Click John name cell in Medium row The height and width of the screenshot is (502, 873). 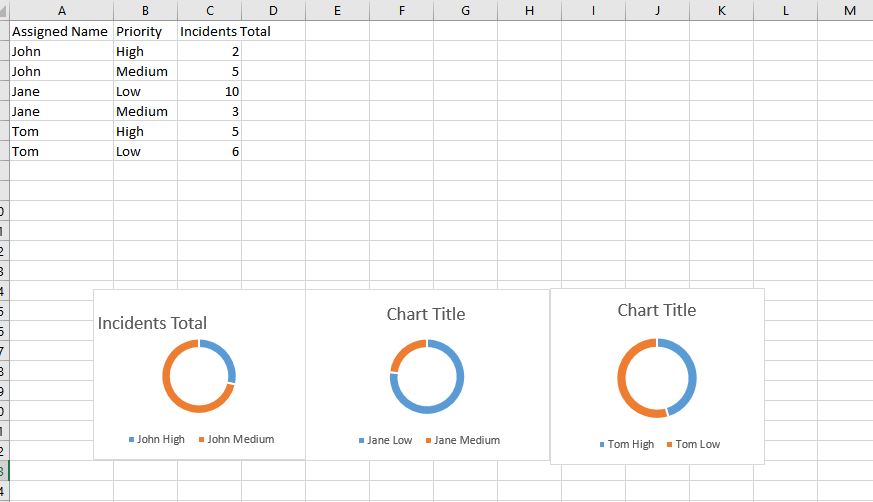pos(62,71)
